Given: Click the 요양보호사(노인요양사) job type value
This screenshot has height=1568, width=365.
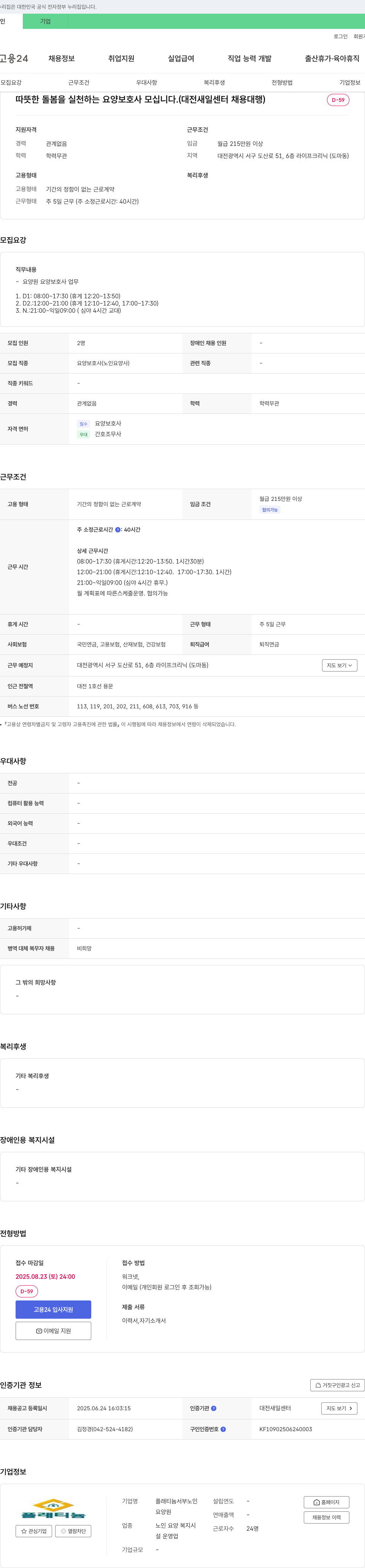Looking at the screenshot, I should [x=103, y=363].
